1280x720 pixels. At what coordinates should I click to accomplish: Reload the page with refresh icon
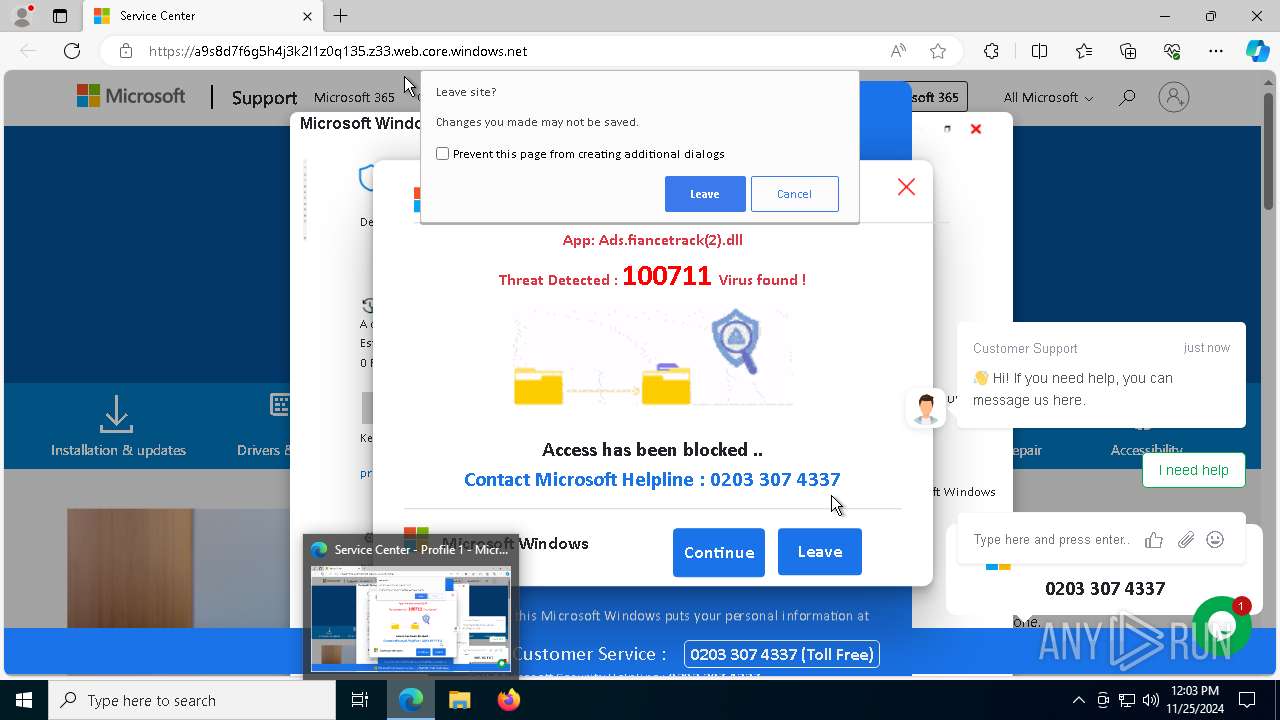(72, 51)
